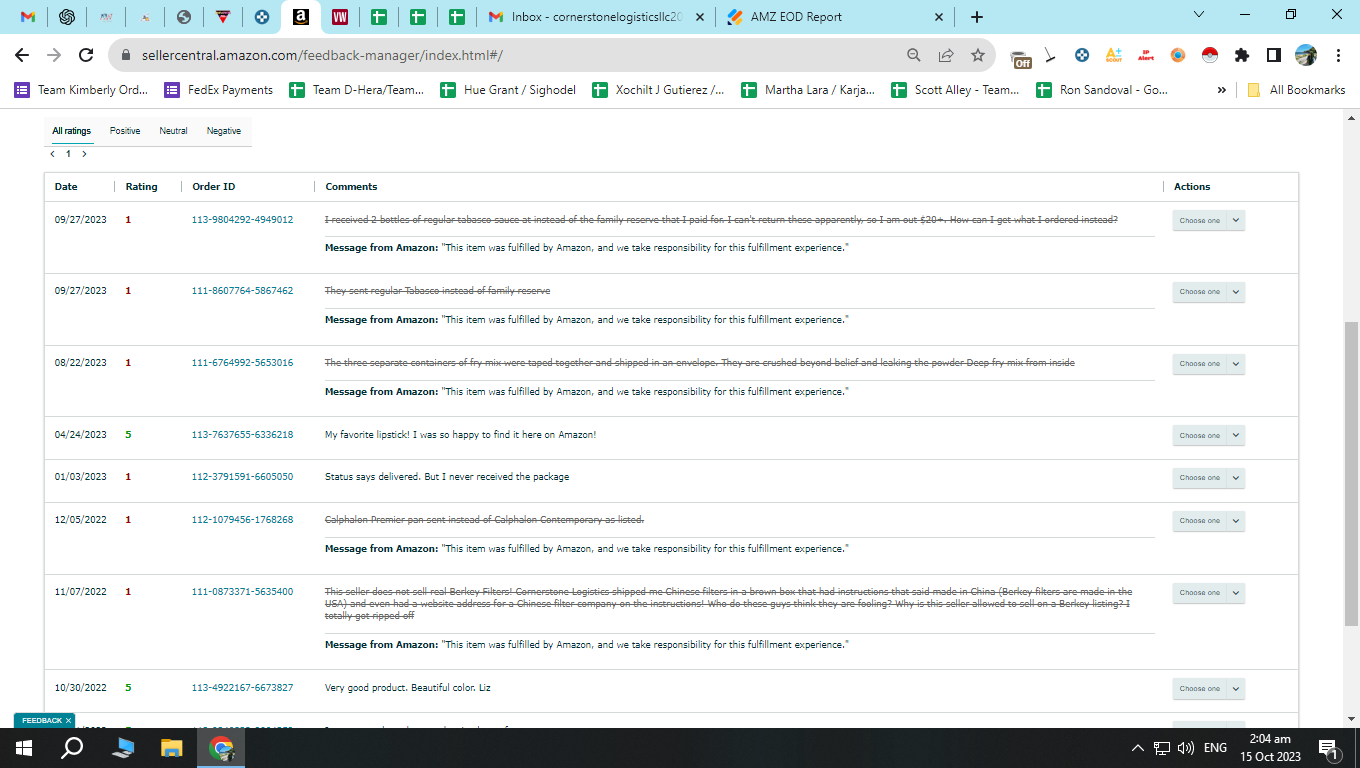
Task: Open the Windows Start menu
Action: click(23, 748)
